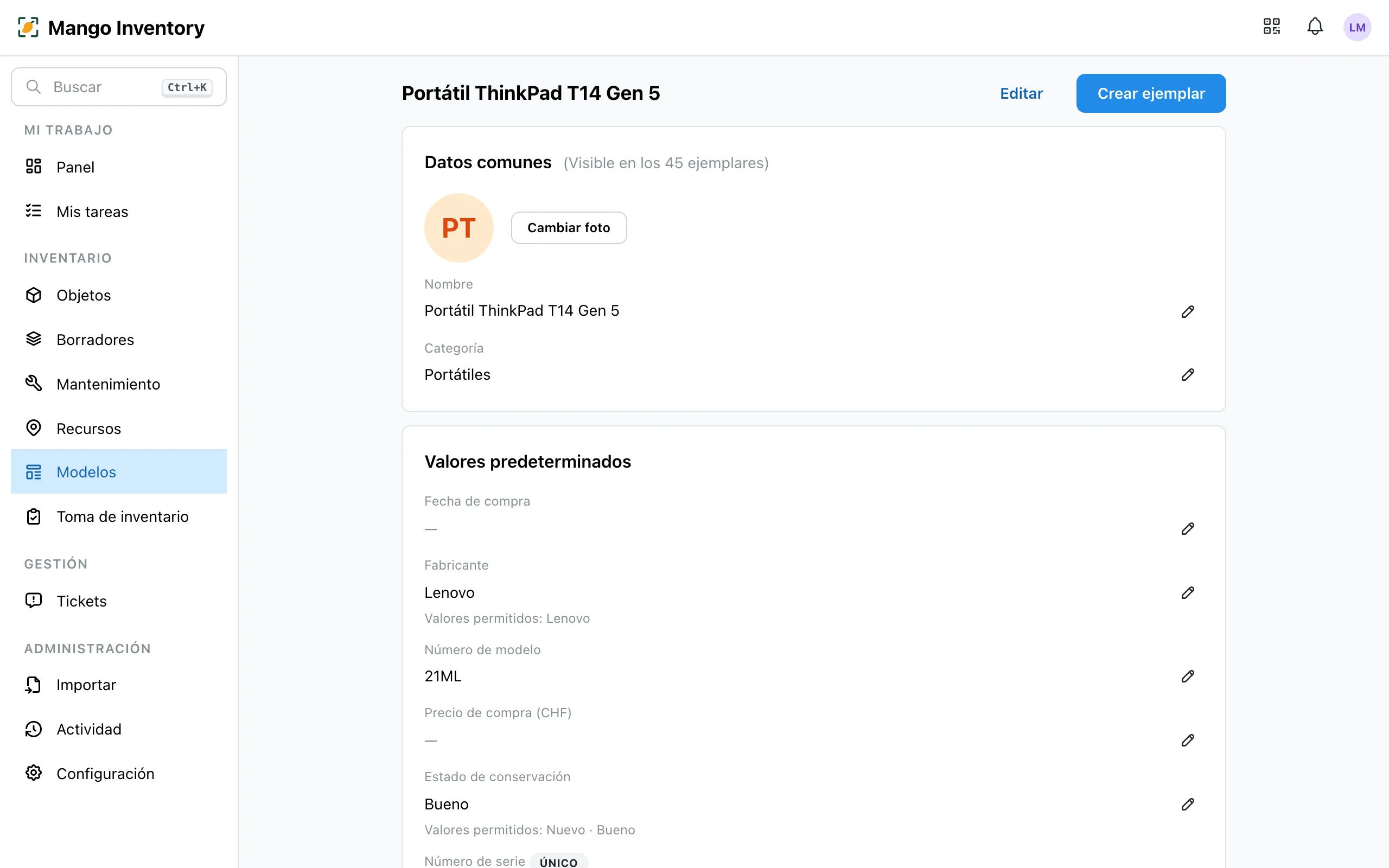
Task: Edit Estado de conservación pencil icon
Action: point(1188,803)
